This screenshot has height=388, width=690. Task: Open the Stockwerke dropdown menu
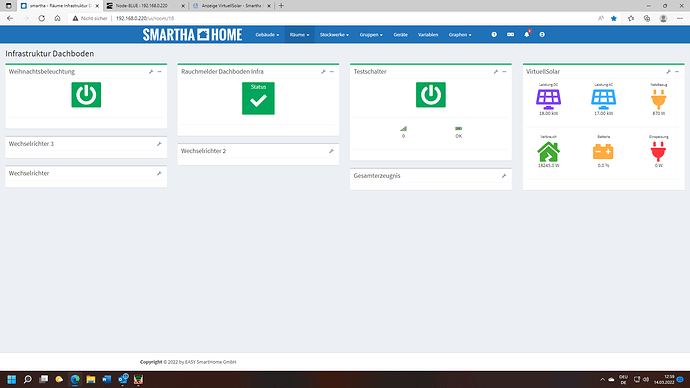pyautogui.click(x=334, y=35)
